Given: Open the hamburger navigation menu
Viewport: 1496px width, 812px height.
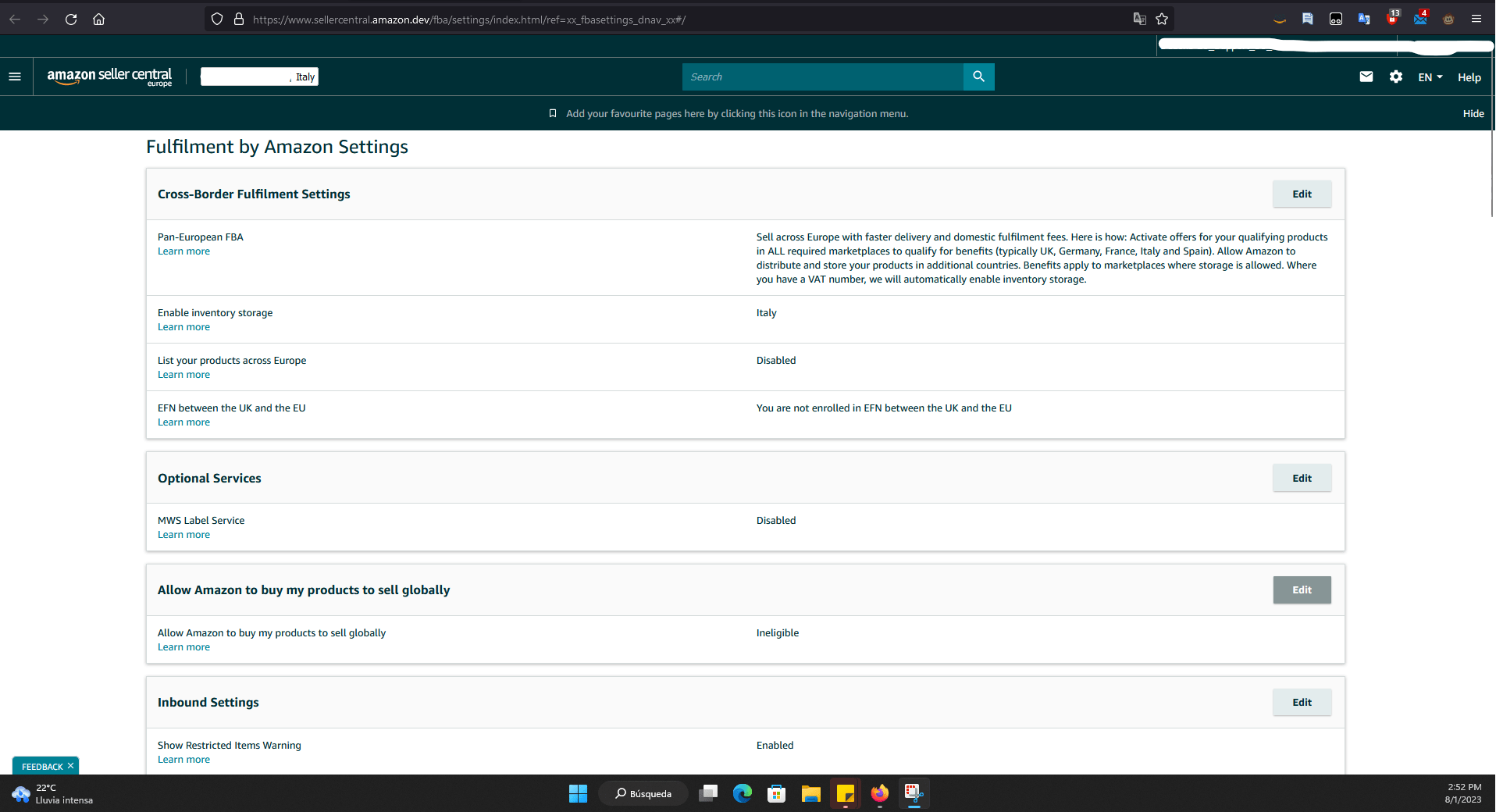Looking at the screenshot, I should click(15, 77).
